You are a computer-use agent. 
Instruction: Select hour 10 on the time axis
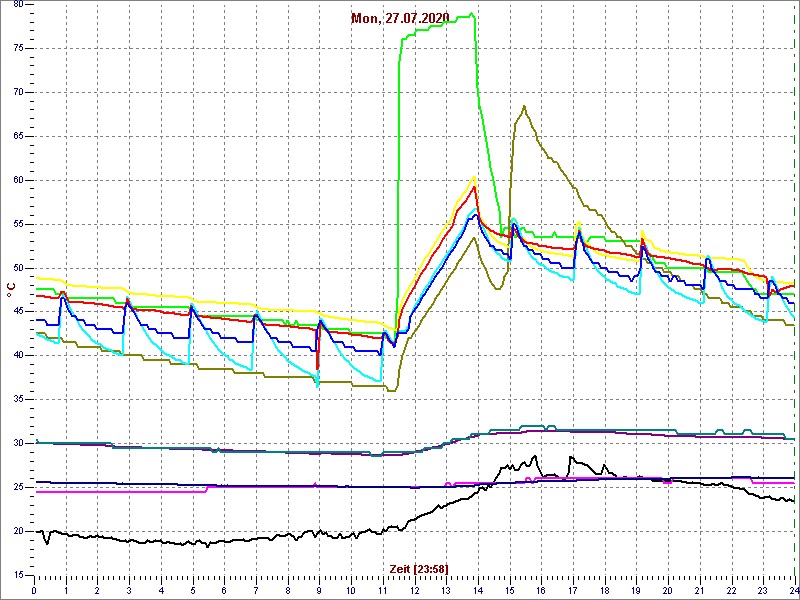351,589
